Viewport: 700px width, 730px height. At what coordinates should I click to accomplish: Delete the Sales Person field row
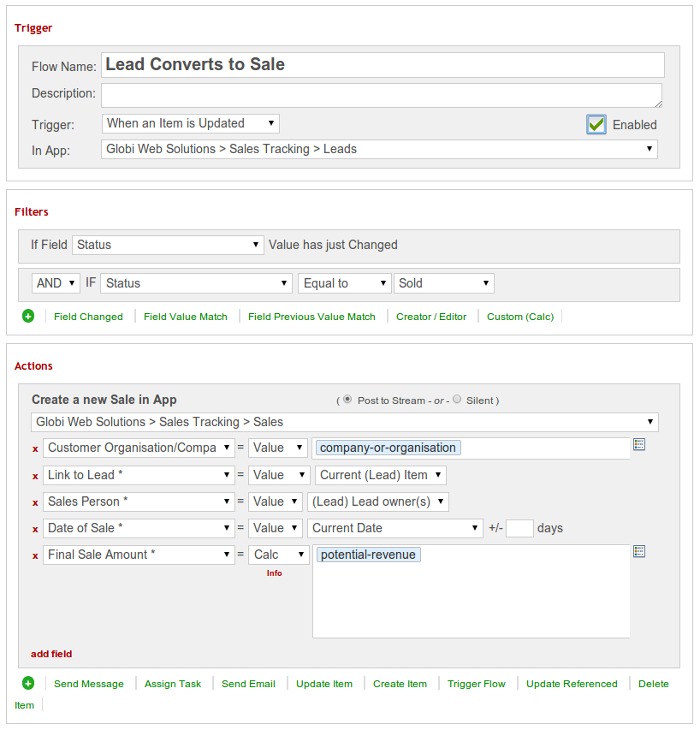tap(35, 502)
